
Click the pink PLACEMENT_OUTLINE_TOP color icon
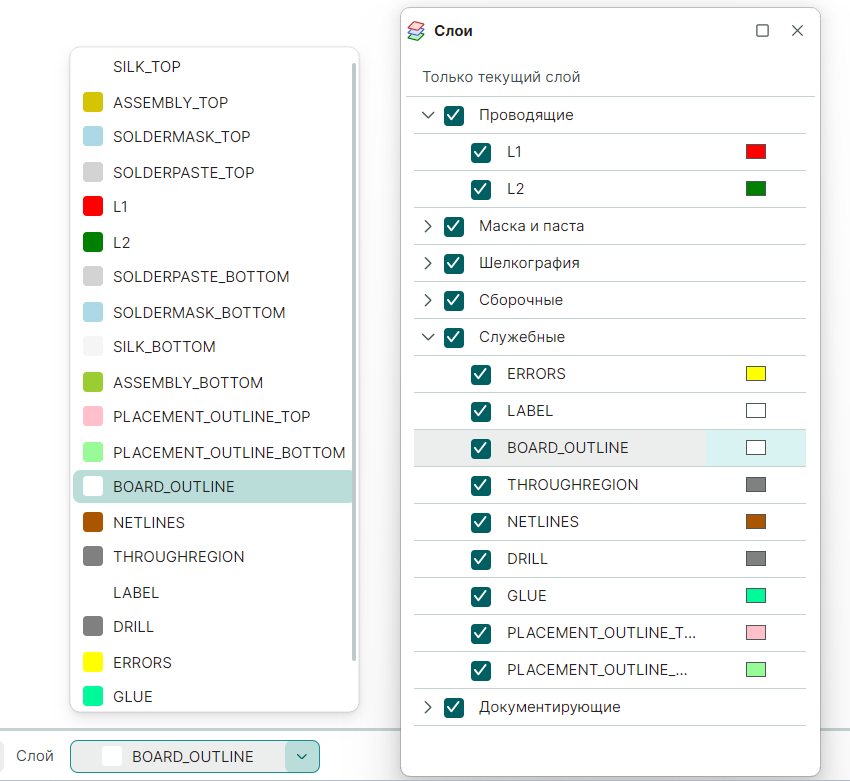tap(91, 416)
